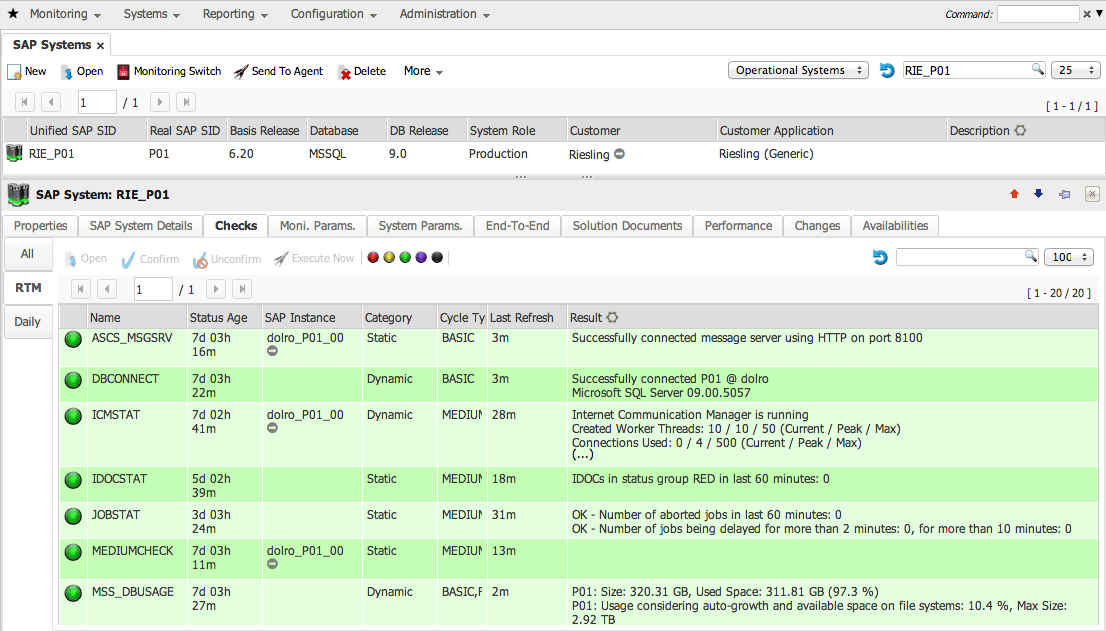This screenshot has width=1106, height=631.
Task: Click the detach panel icon
Action: (x=1064, y=194)
